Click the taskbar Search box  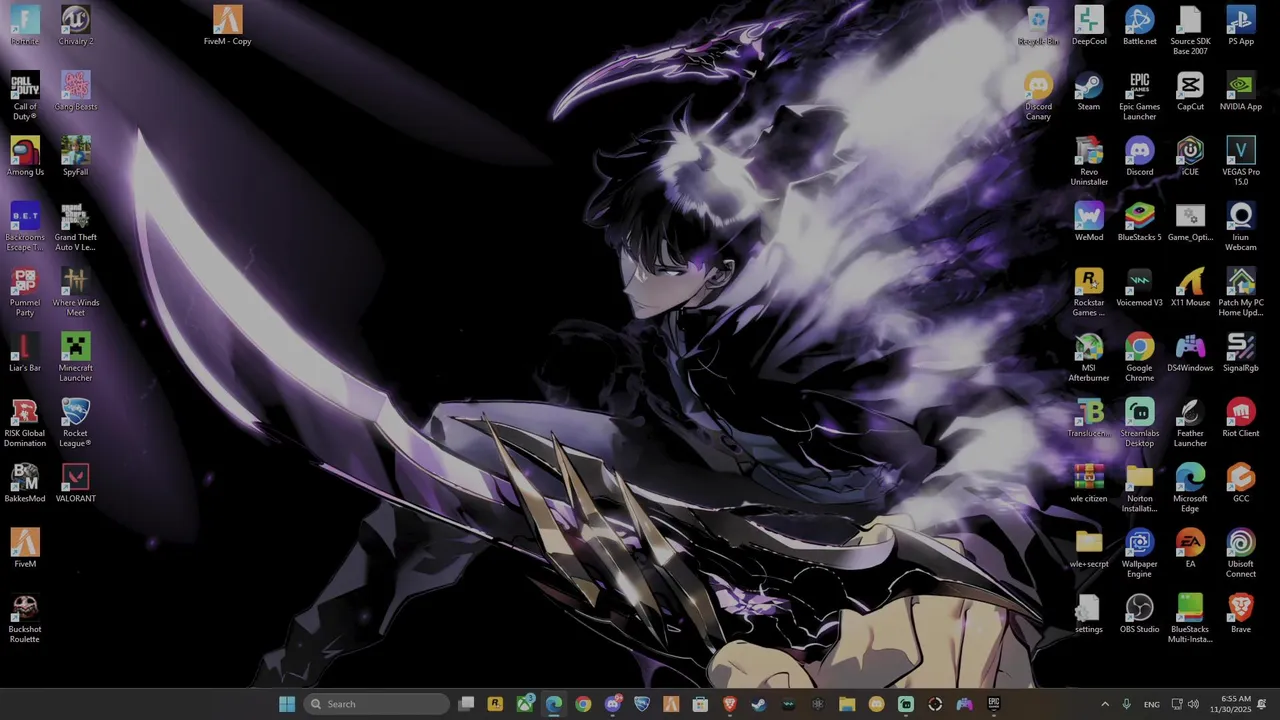(376, 704)
